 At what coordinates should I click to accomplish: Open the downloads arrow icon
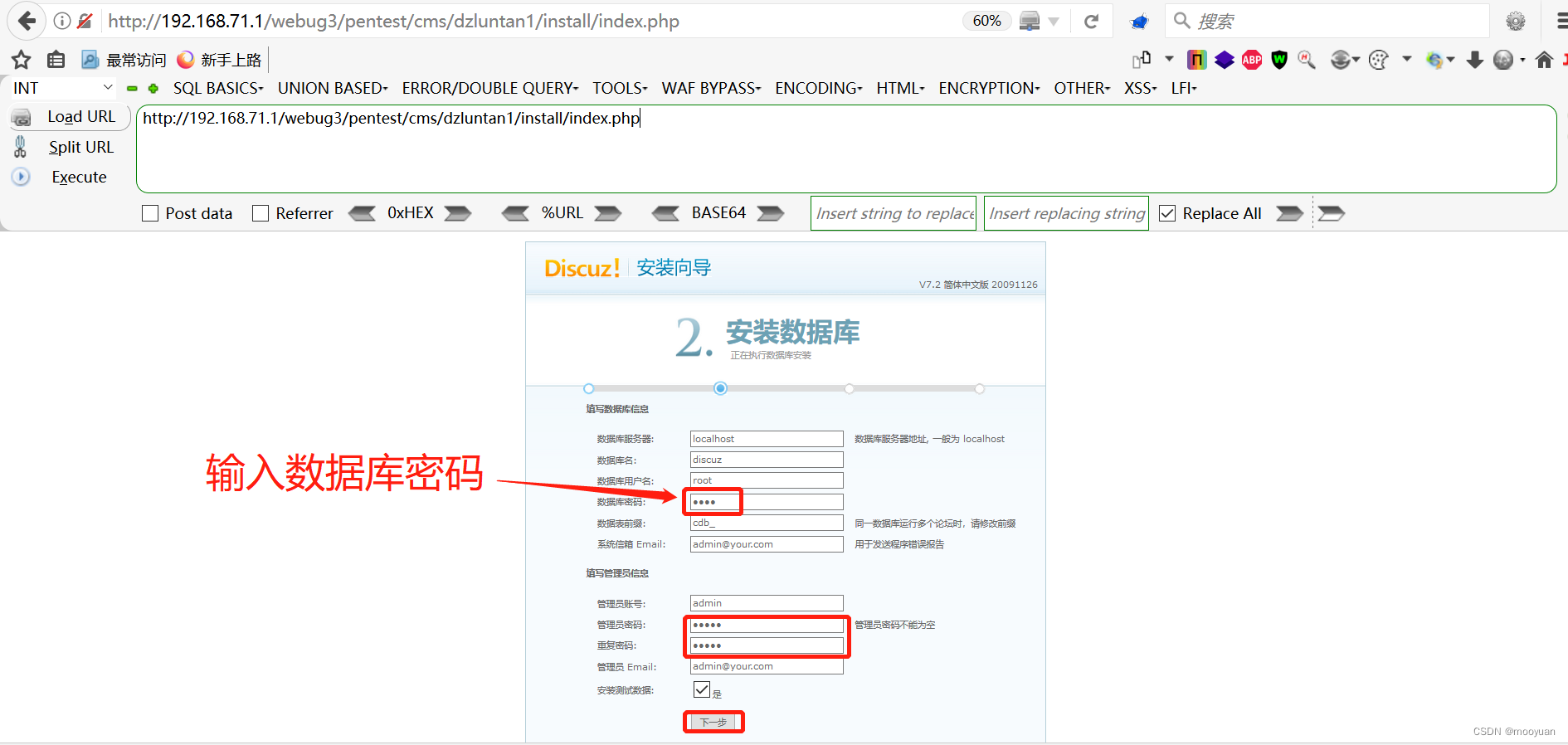tap(1475, 60)
